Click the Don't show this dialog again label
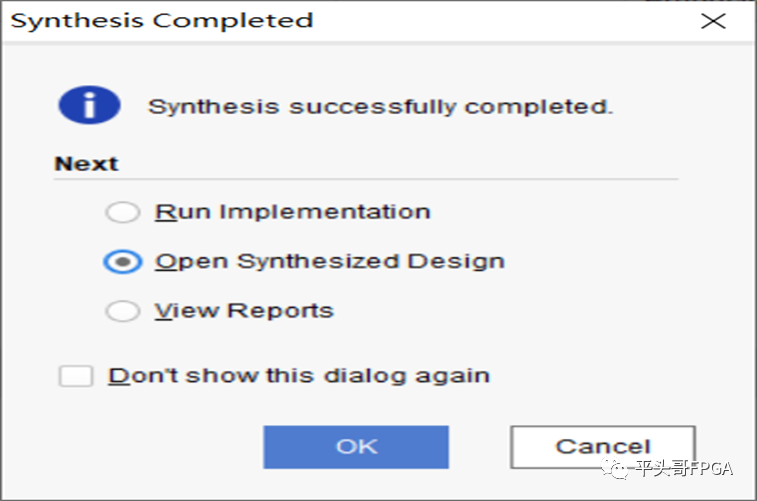 pyautogui.click(x=299, y=376)
